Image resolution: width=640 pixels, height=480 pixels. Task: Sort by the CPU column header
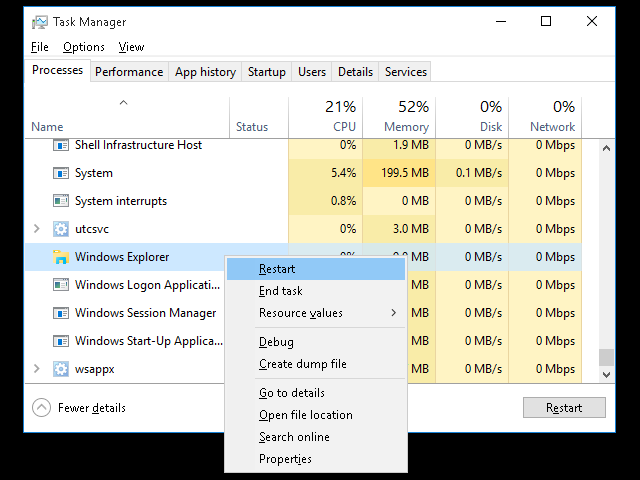pos(325,117)
